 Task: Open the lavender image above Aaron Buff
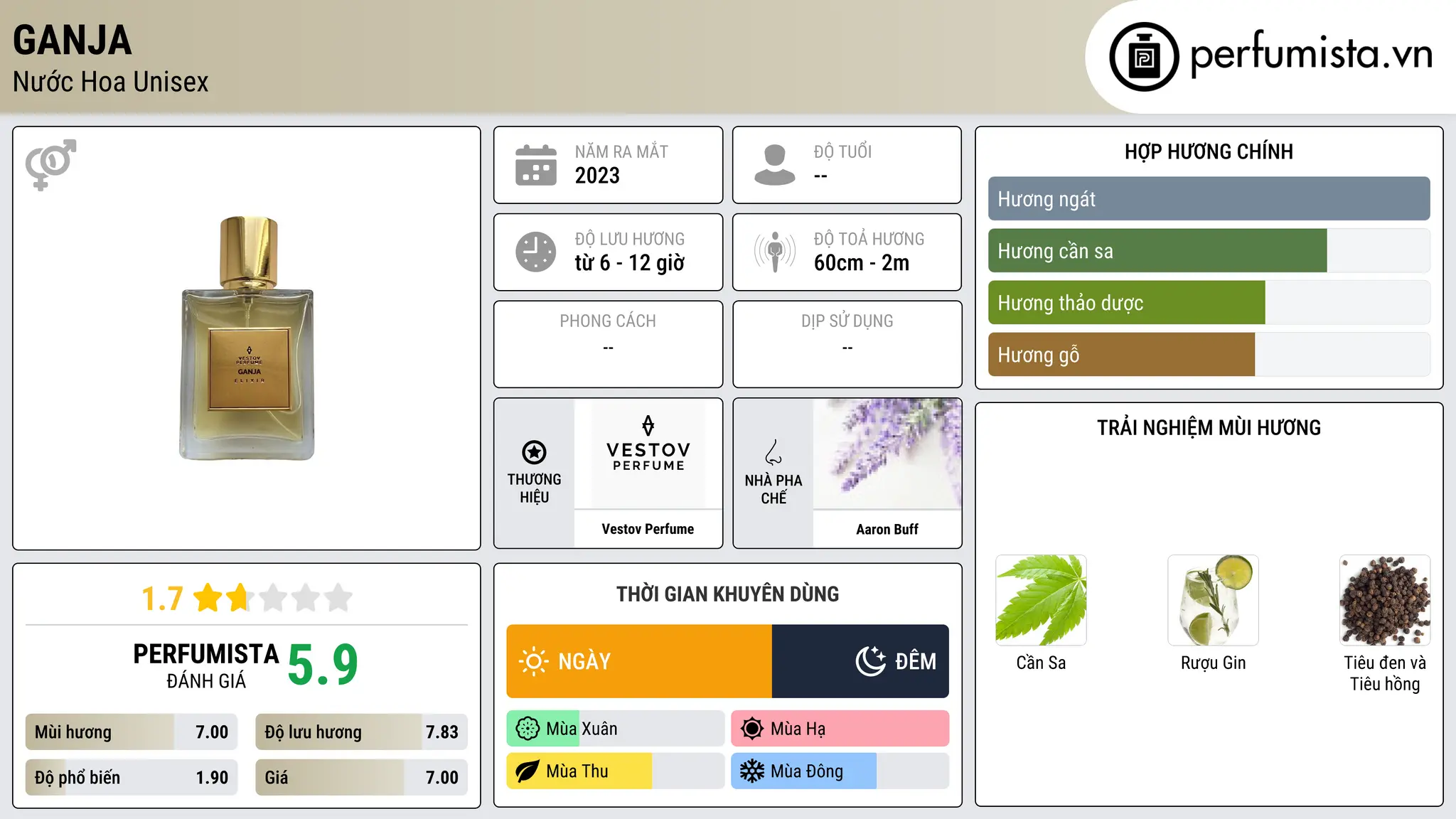tap(887, 454)
